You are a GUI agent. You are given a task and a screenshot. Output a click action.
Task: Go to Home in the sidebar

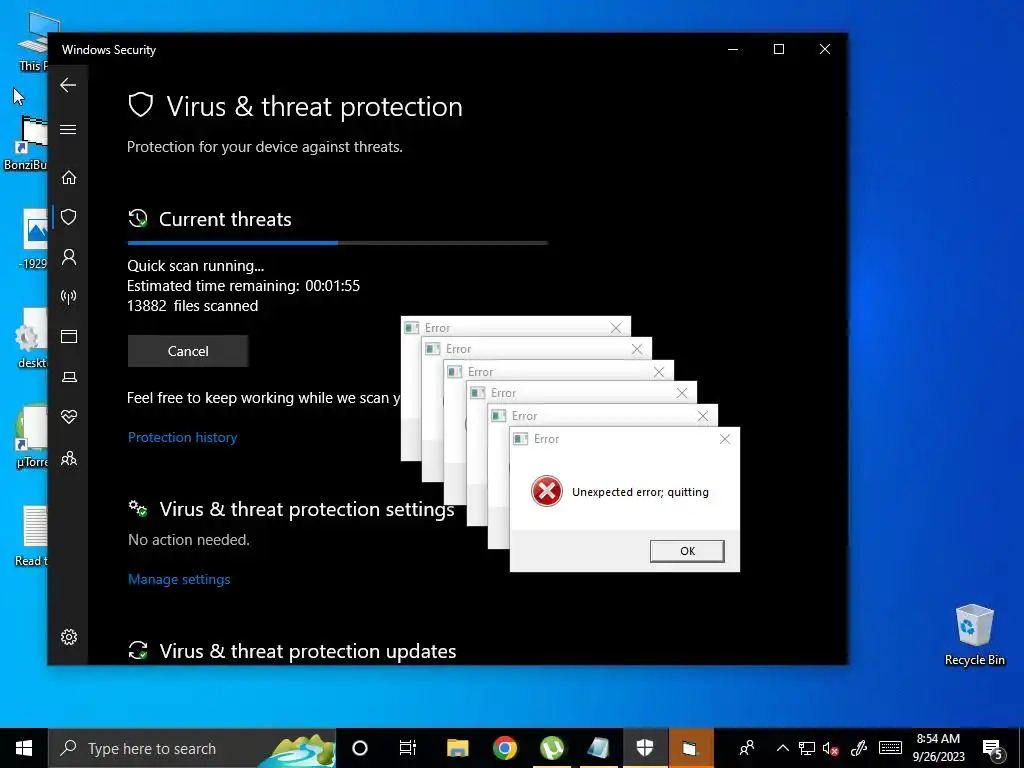pyautogui.click(x=69, y=178)
